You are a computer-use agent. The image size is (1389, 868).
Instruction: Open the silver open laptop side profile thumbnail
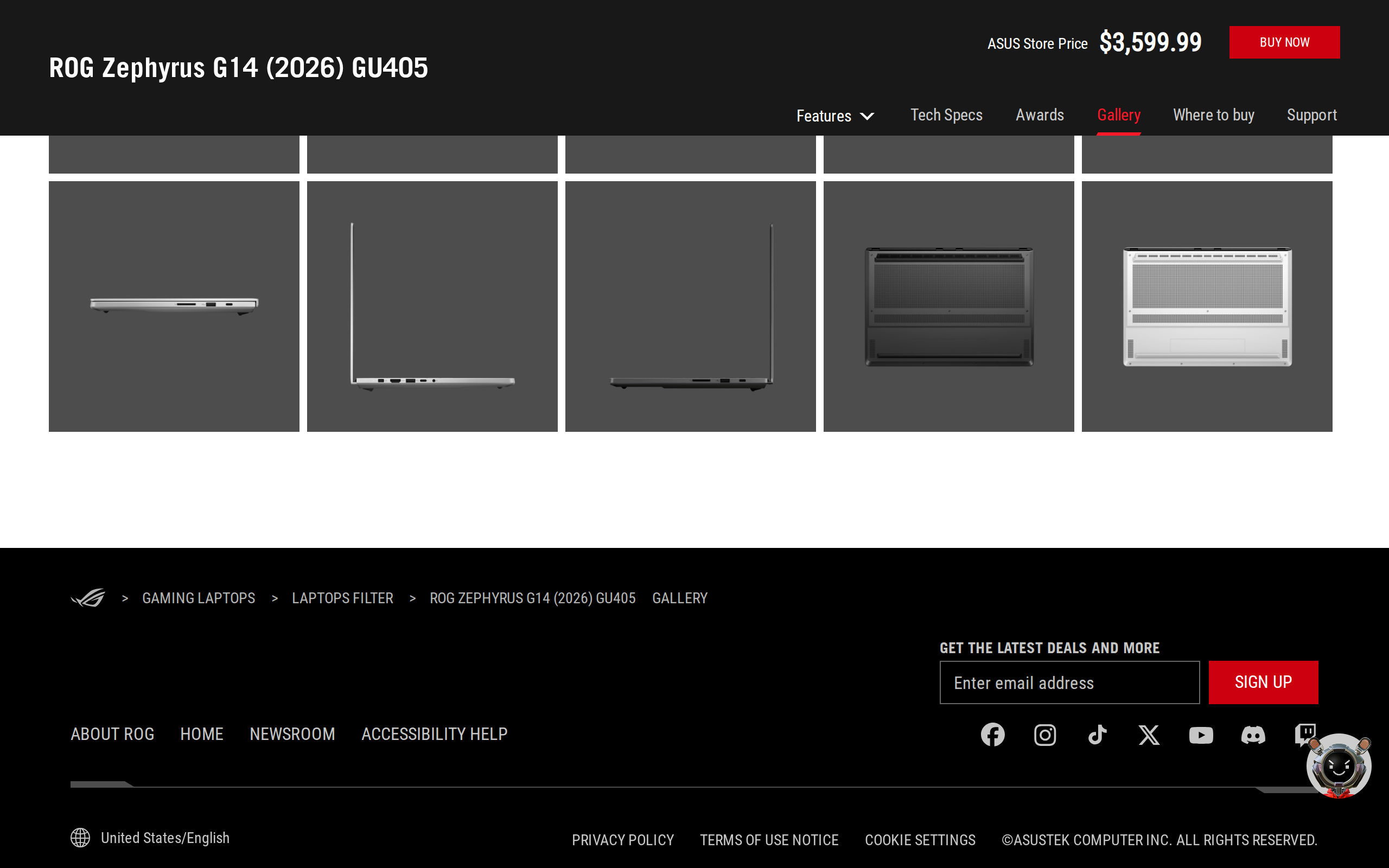click(x=432, y=306)
